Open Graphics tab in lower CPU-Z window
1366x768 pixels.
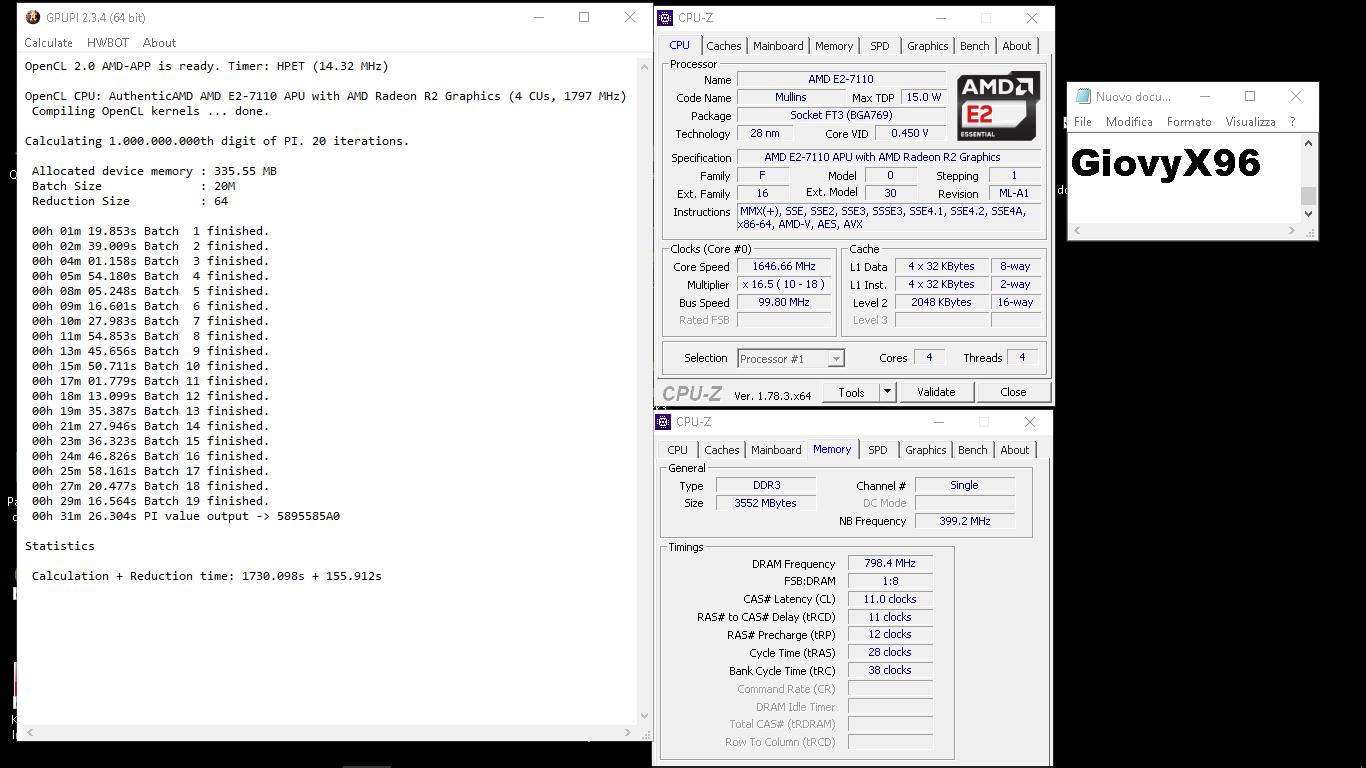925,450
